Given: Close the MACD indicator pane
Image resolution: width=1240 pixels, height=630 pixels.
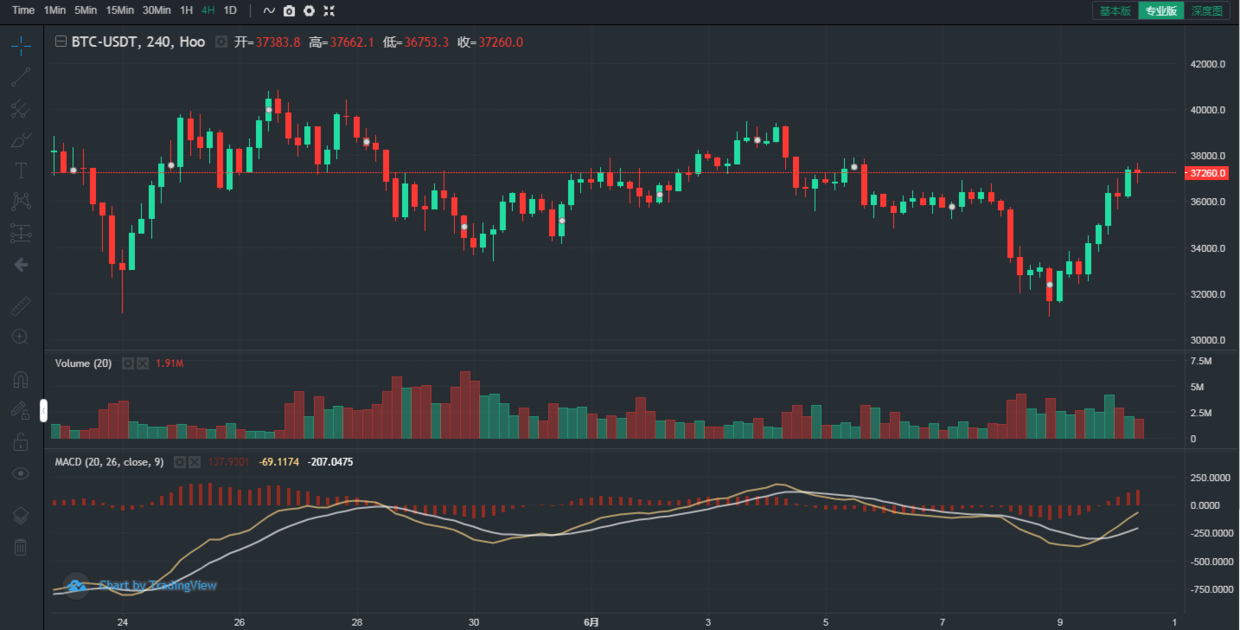Looking at the screenshot, I should [x=197, y=462].
